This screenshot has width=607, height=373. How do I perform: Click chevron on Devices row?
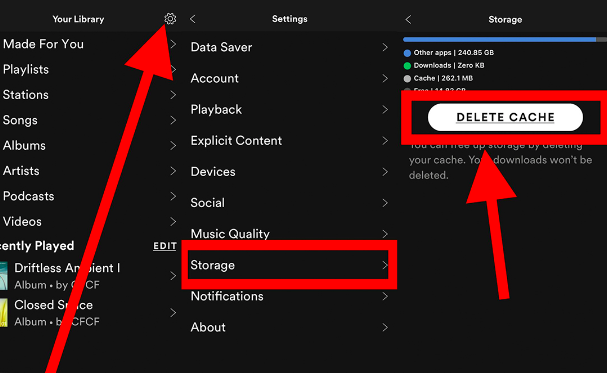[x=385, y=172]
